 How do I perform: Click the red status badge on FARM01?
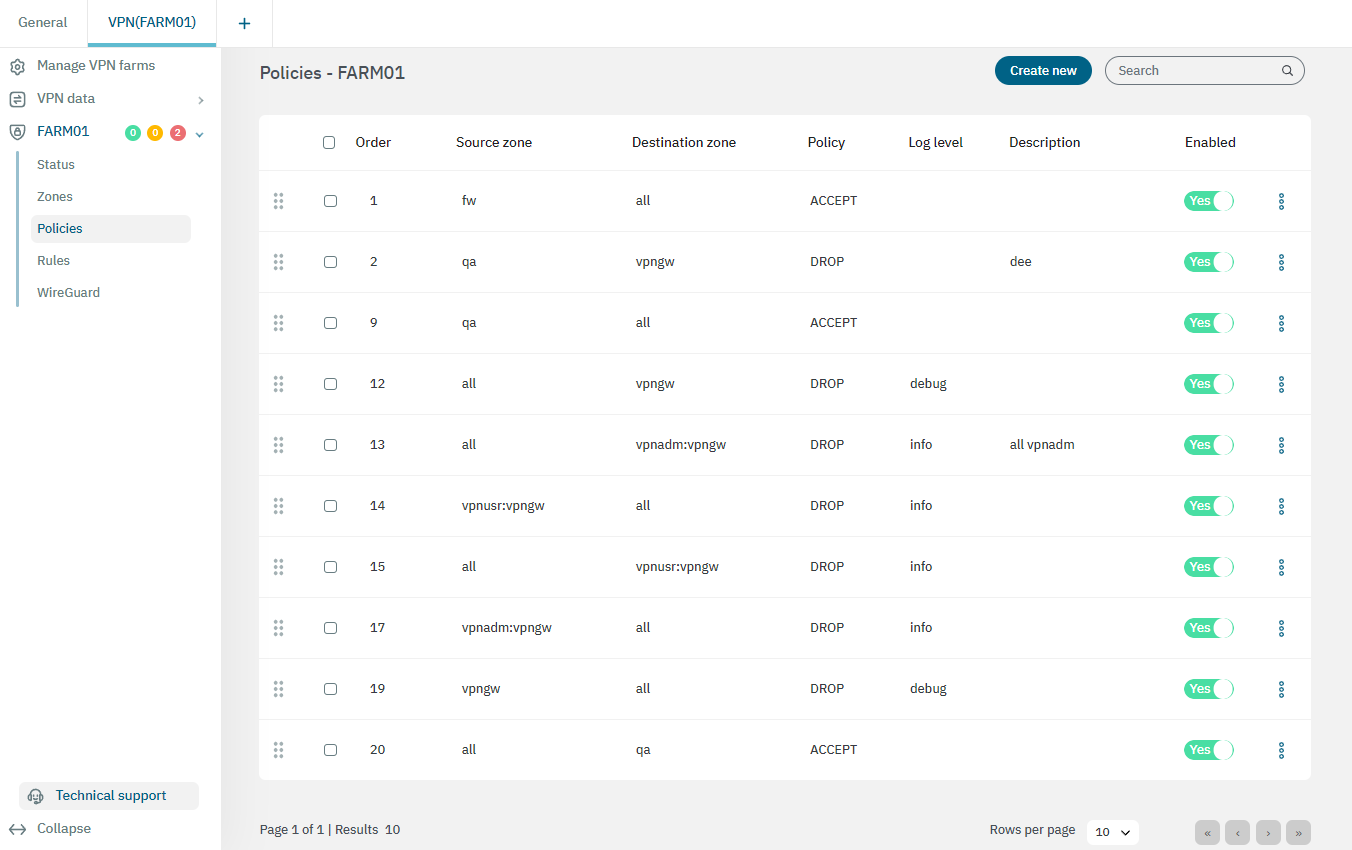pos(178,133)
